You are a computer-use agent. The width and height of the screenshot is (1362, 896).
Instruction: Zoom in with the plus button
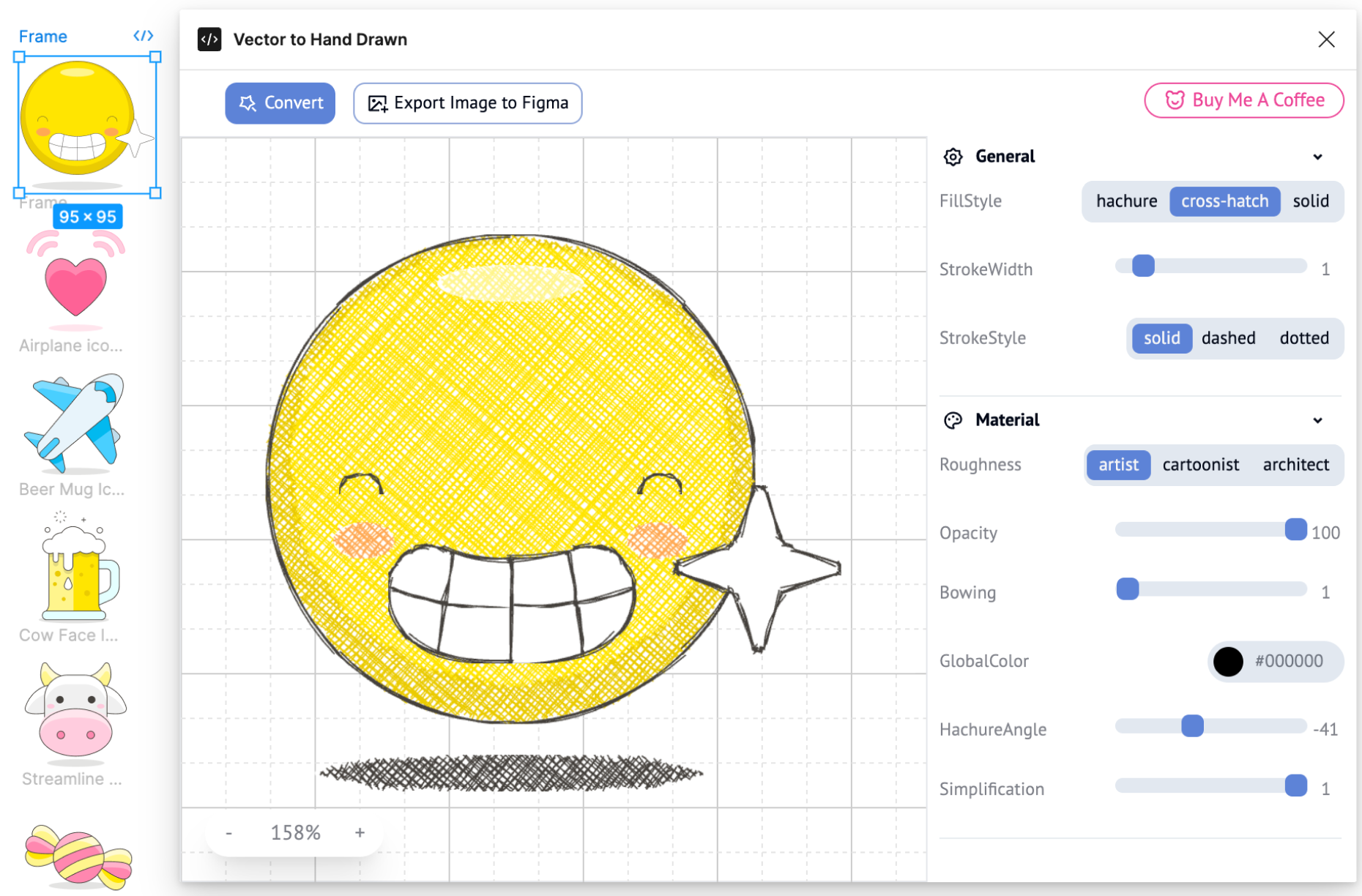[x=360, y=833]
